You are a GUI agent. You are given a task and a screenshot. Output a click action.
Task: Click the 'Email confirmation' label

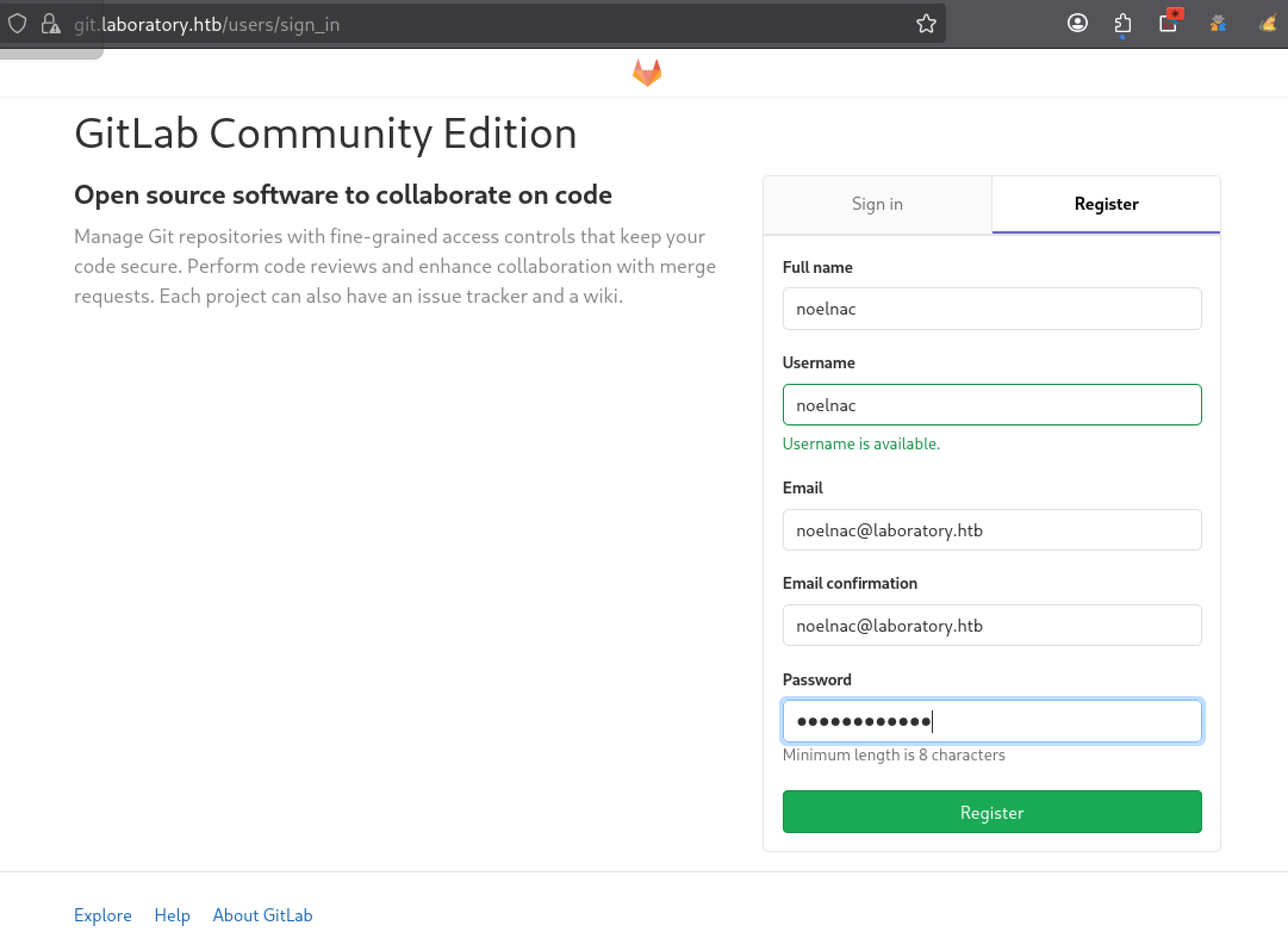pyautogui.click(x=850, y=583)
